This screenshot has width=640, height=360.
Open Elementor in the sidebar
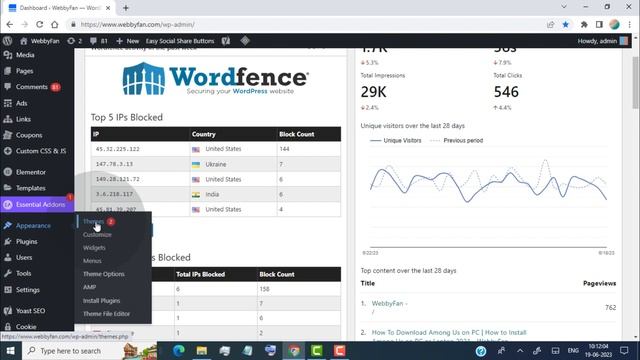click(x=31, y=172)
